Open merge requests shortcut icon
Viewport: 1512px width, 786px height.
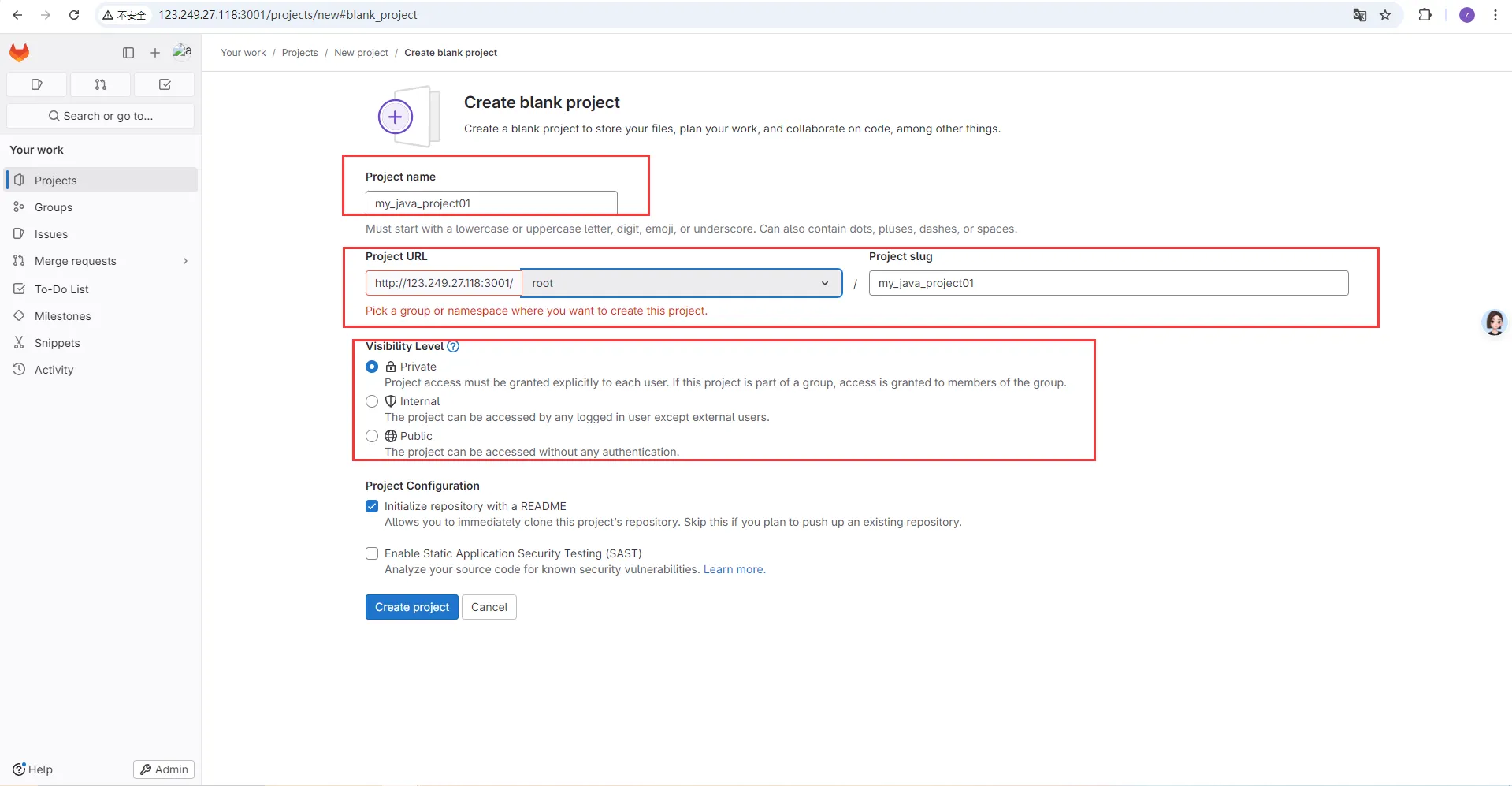(100, 84)
